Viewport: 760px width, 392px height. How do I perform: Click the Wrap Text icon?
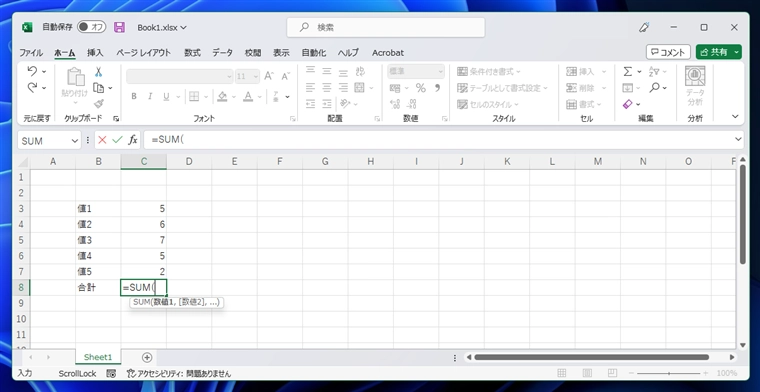coord(360,72)
